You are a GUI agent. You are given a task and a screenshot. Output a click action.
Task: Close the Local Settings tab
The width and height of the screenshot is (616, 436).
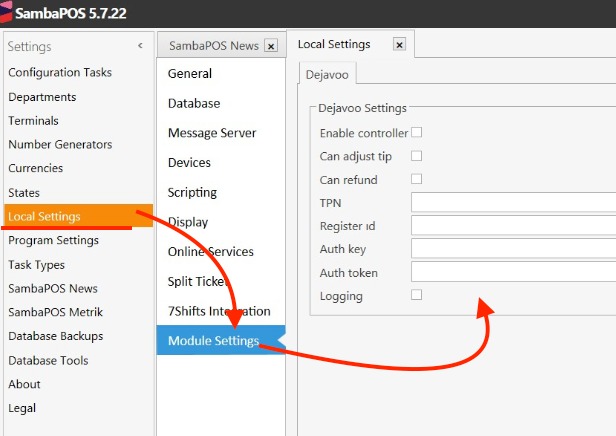click(399, 45)
